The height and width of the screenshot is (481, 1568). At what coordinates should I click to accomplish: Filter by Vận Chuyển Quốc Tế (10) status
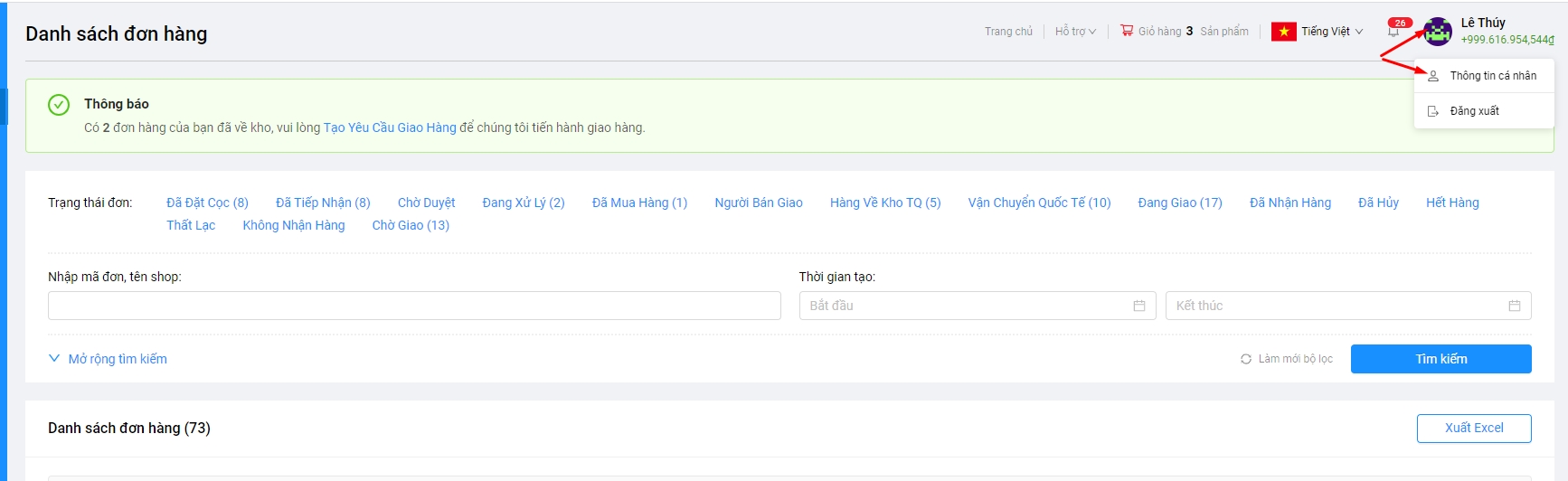[1039, 203]
